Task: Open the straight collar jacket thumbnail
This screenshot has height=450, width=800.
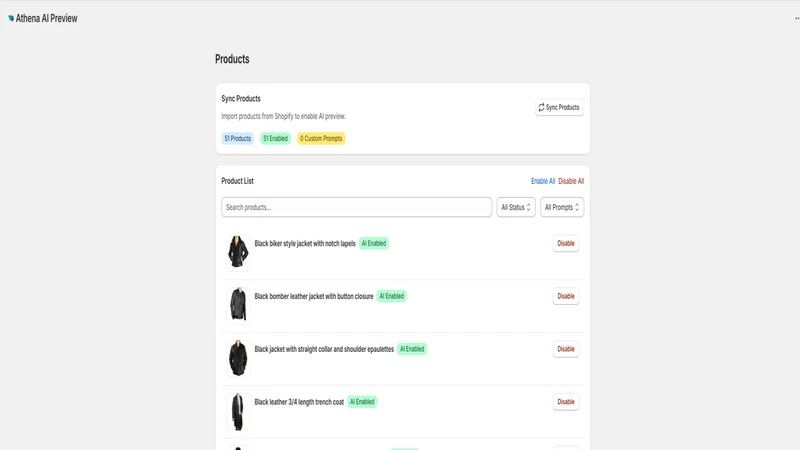Action: point(238,358)
